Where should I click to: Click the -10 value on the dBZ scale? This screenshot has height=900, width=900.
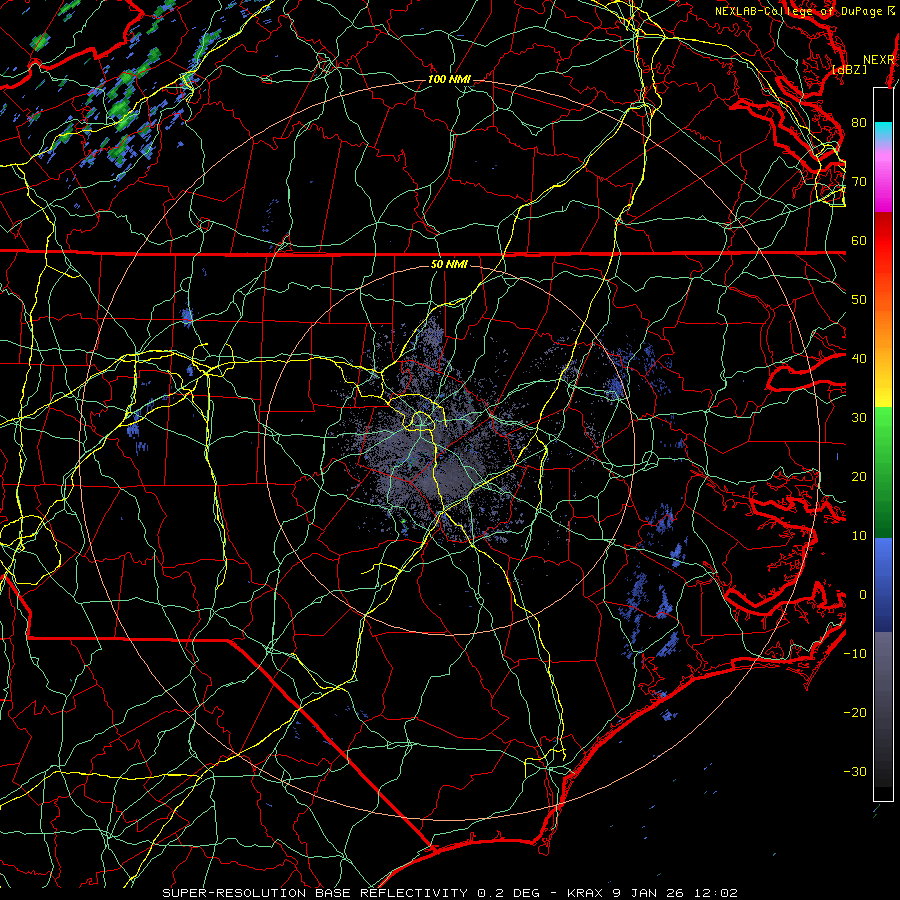pyautogui.click(x=855, y=654)
